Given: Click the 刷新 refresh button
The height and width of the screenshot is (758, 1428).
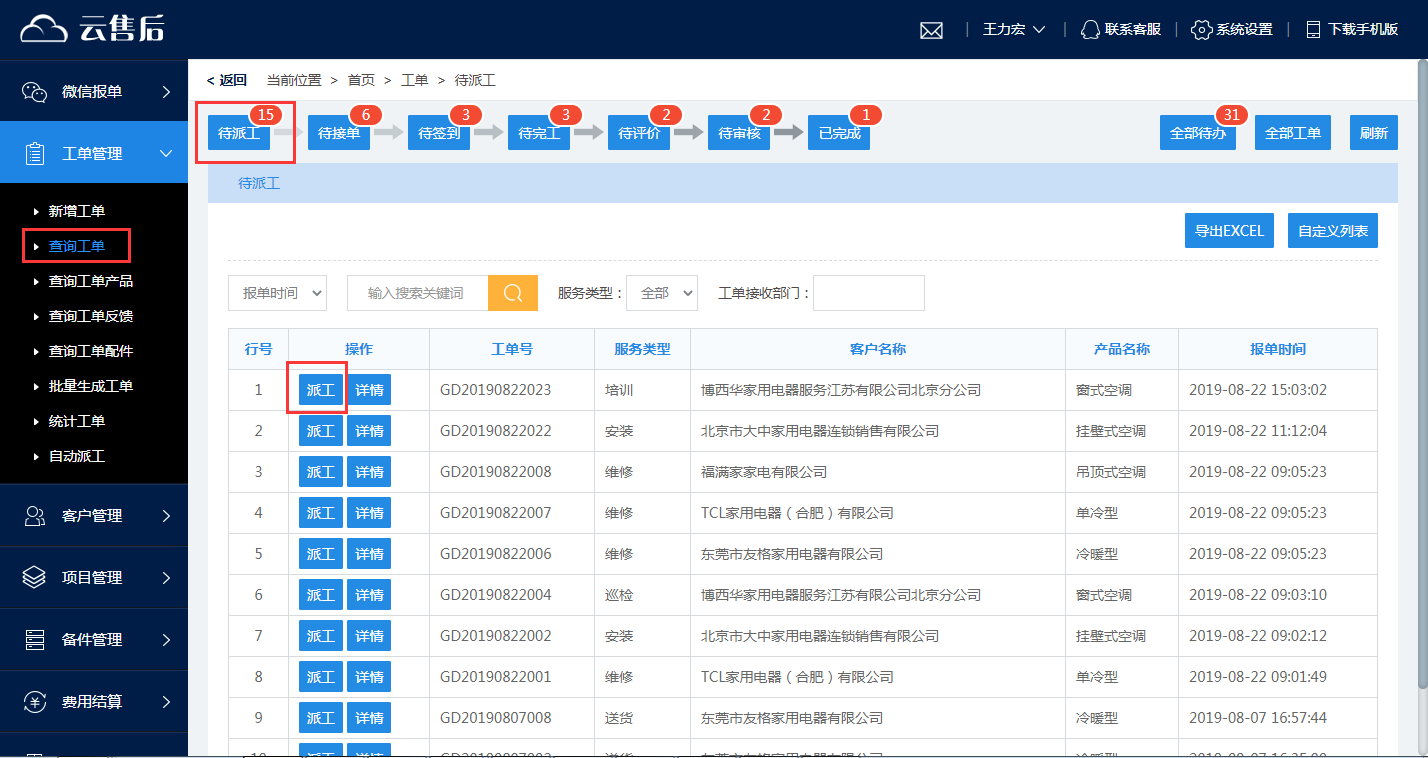Looking at the screenshot, I should (1374, 133).
